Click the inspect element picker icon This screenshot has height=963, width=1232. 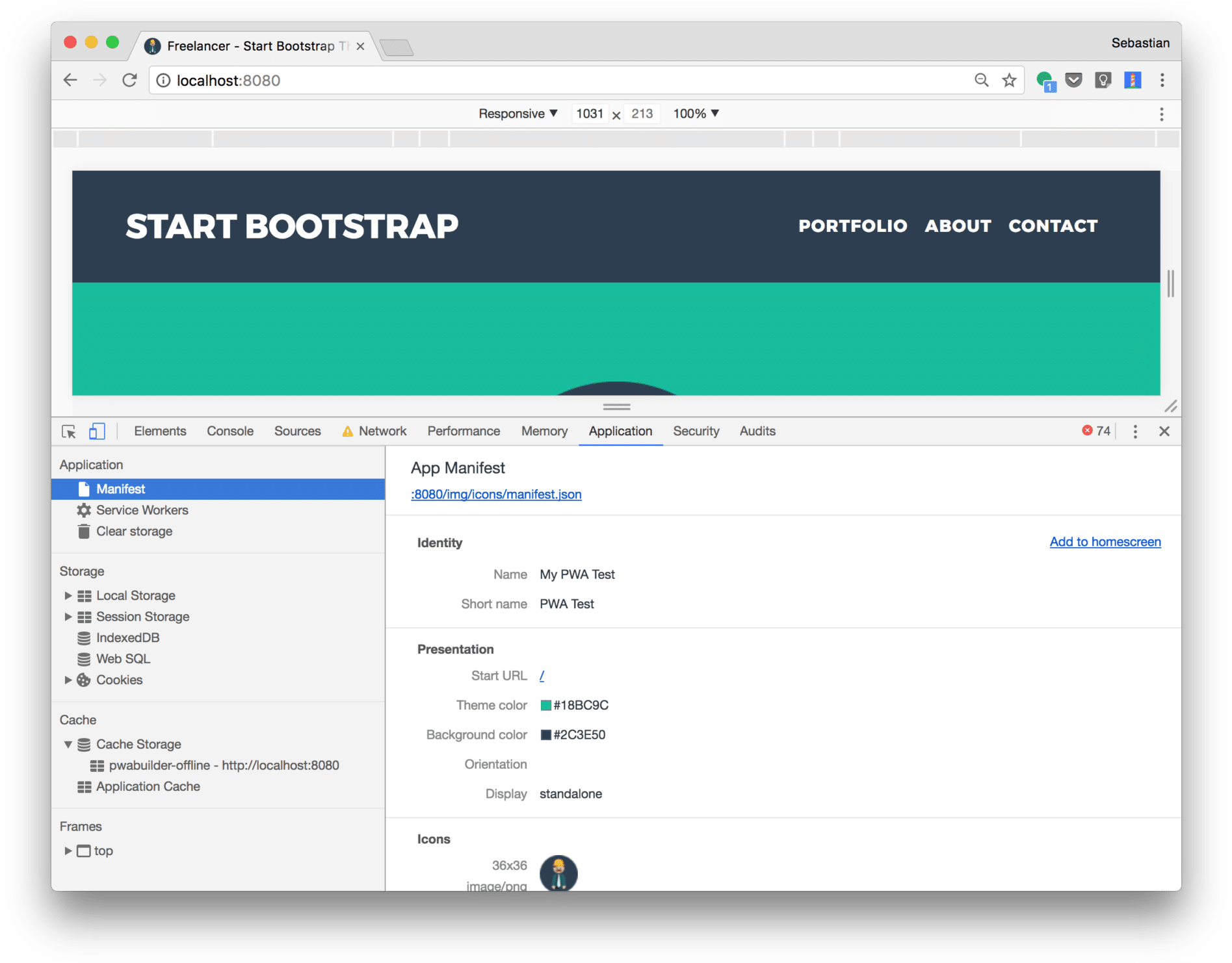(x=68, y=431)
